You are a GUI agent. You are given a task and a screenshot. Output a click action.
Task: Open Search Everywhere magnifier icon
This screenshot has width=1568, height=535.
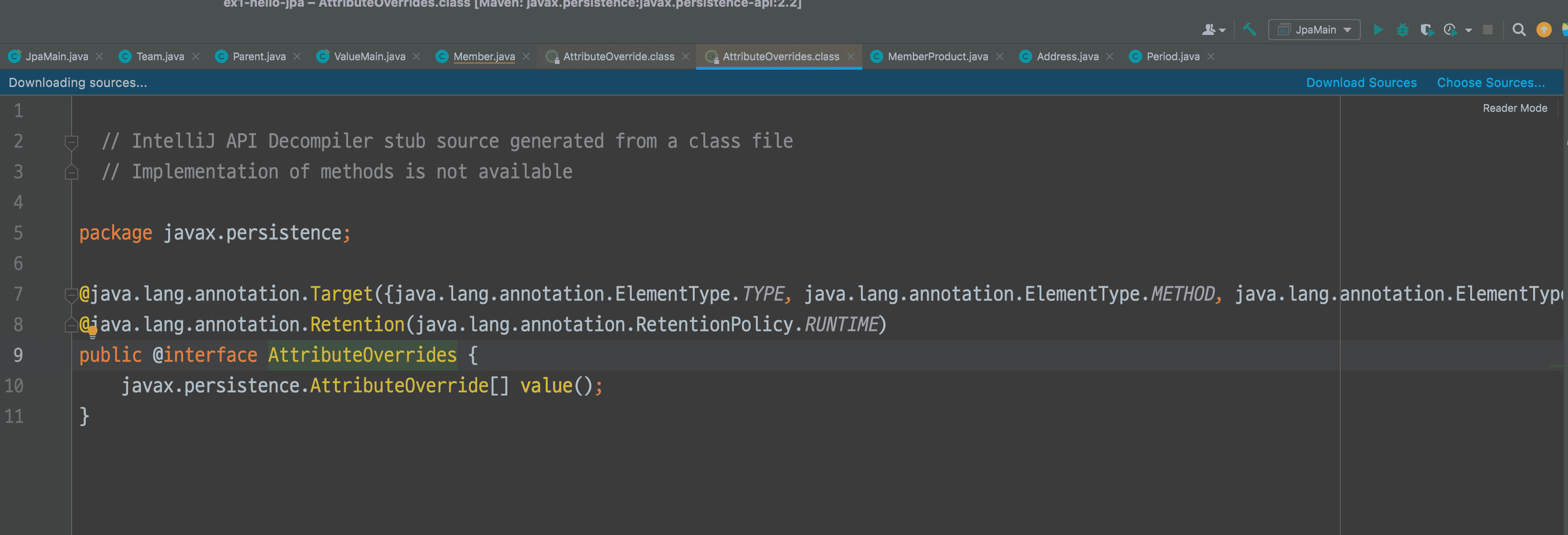click(1519, 29)
